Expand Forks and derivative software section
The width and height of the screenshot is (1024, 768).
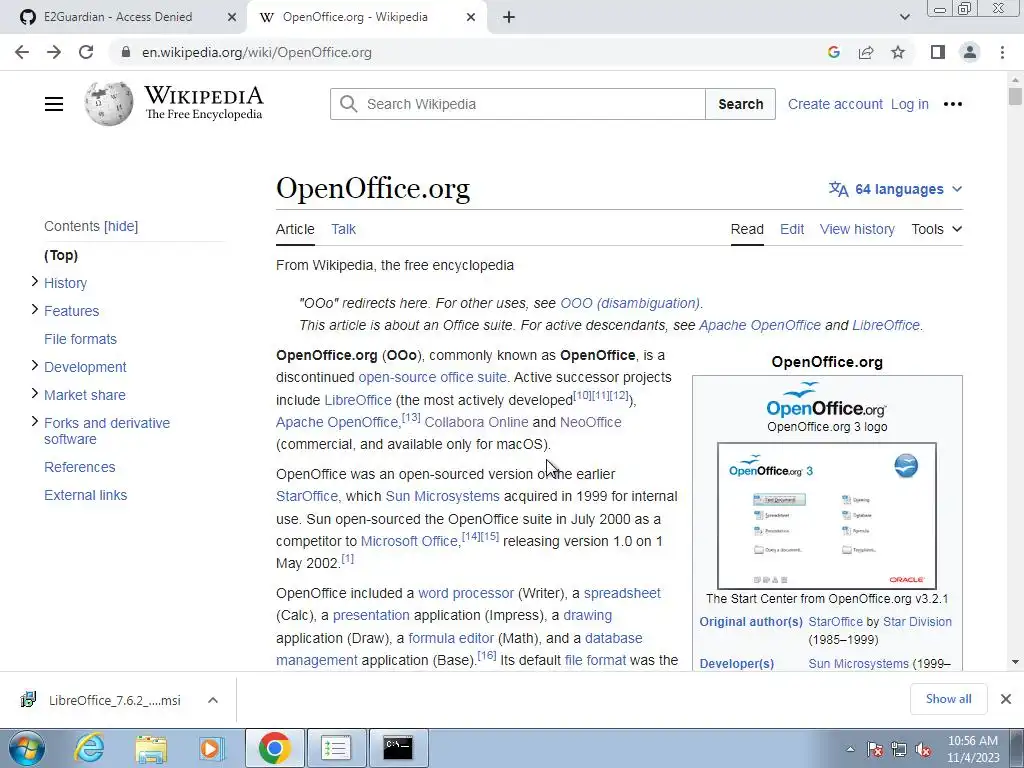click(35, 422)
